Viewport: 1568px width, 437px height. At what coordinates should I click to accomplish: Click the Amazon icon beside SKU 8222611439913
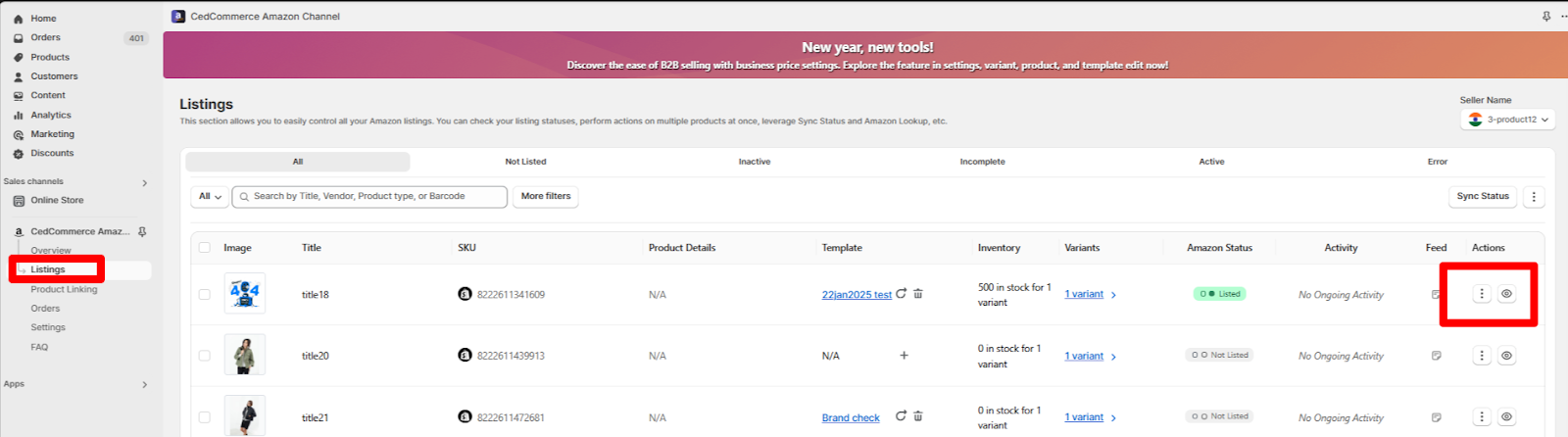[x=465, y=356]
